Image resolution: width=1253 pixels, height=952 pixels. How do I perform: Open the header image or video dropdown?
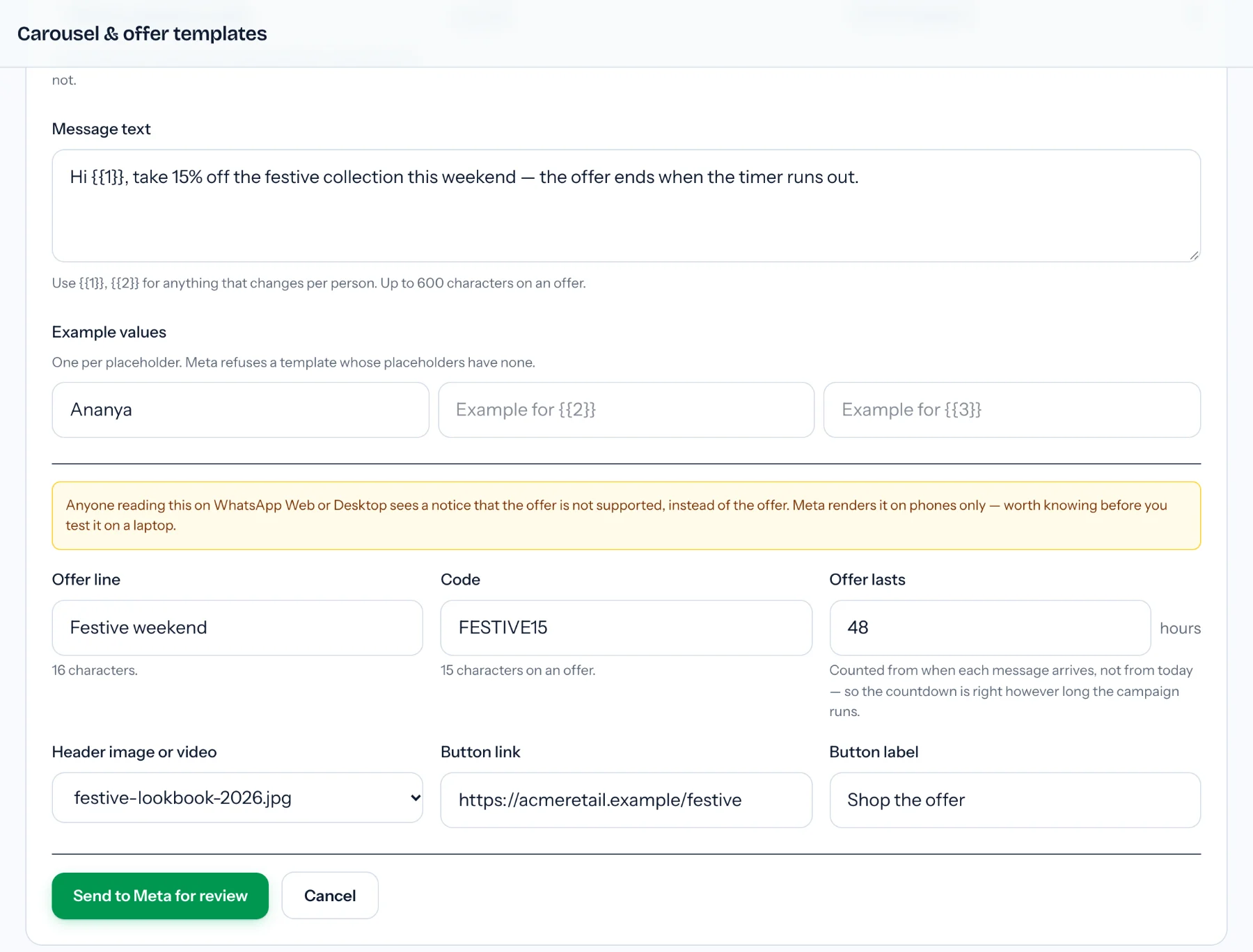click(237, 798)
